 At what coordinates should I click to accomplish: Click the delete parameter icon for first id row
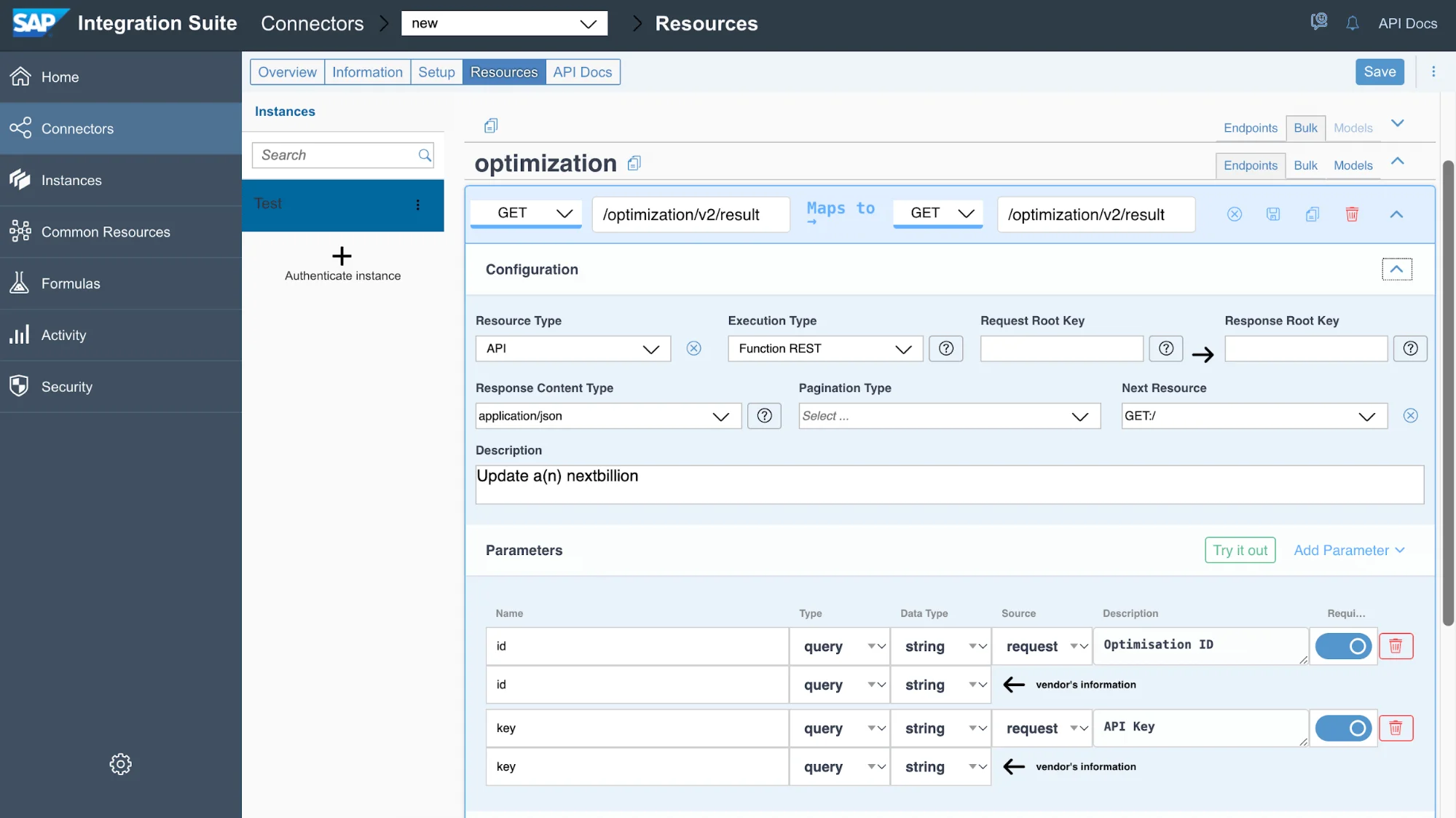point(1395,646)
